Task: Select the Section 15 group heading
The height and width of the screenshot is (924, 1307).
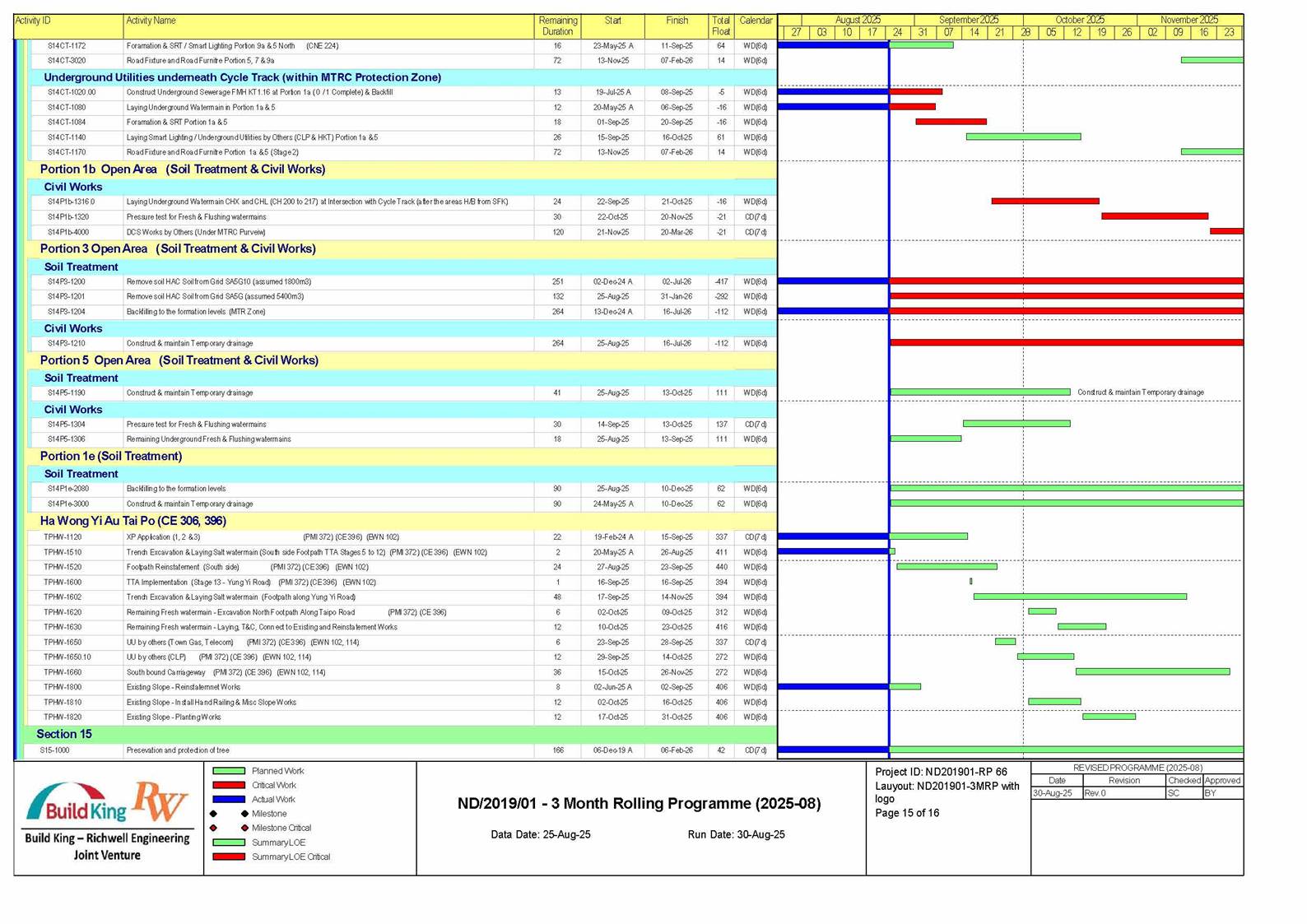Action: tap(64, 734)
